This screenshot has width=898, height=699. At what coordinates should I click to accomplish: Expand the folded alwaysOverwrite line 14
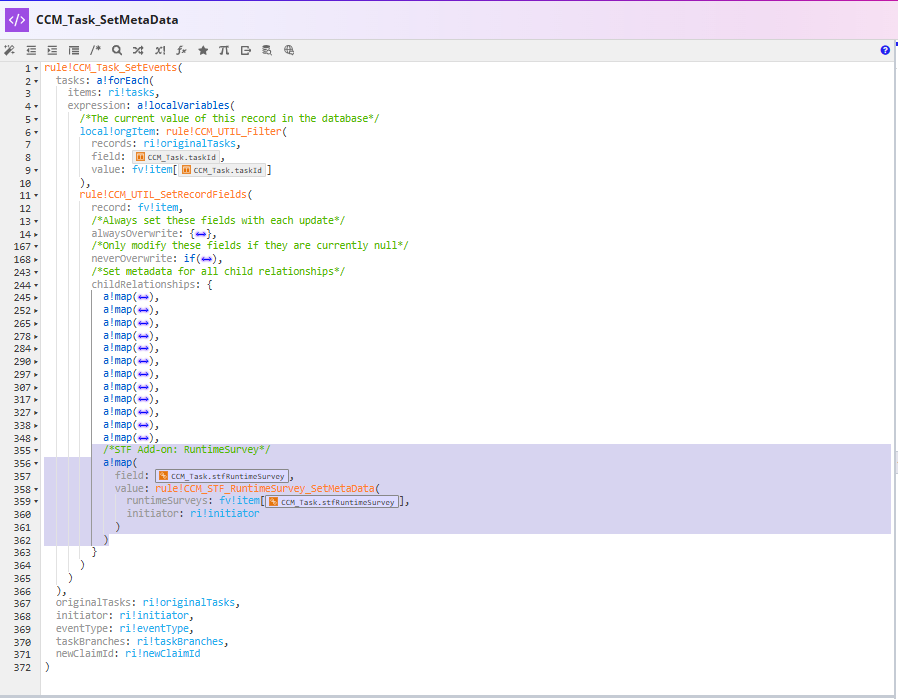click(36, 234)
